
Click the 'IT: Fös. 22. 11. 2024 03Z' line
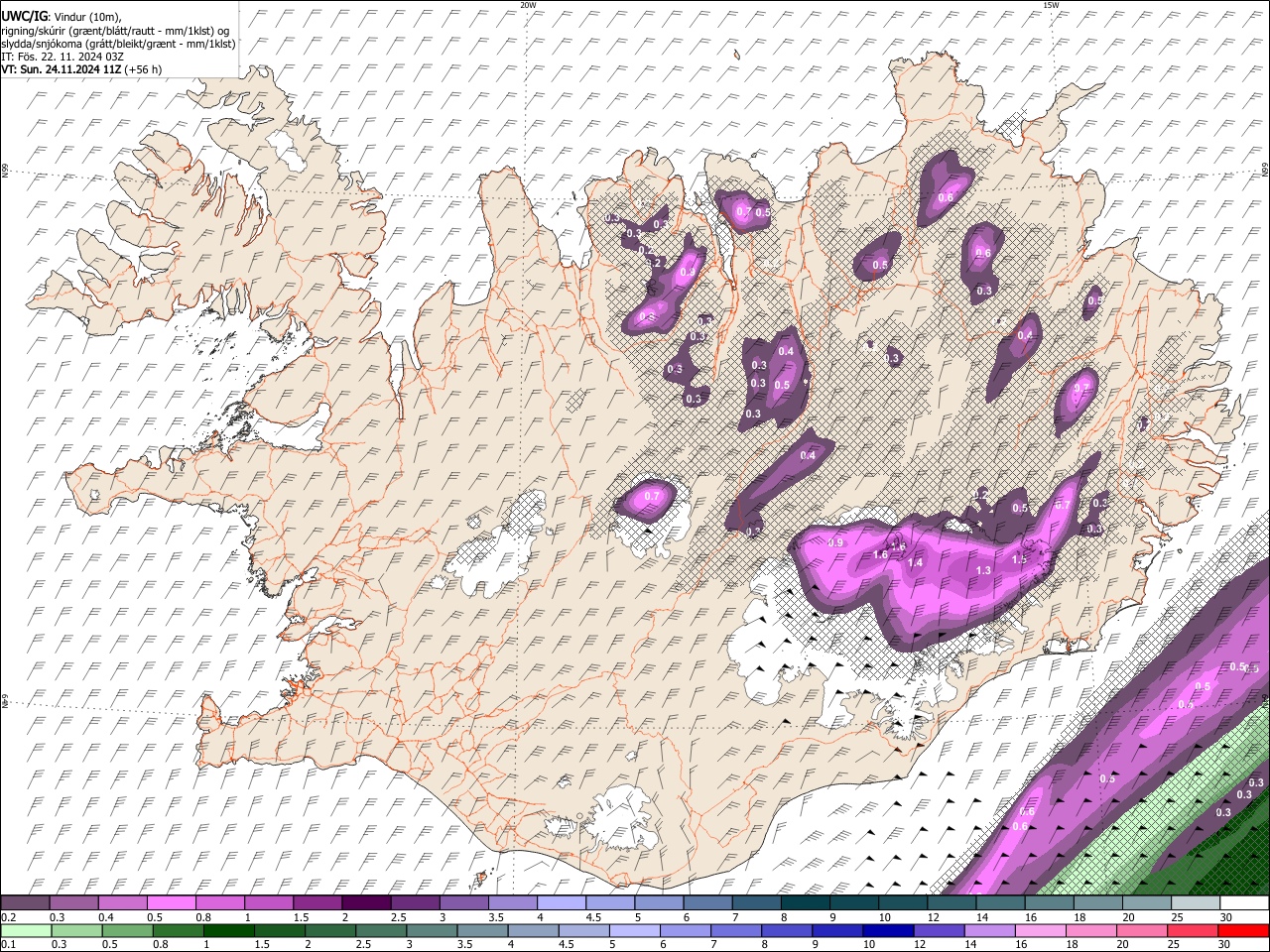[x=63, y=57]
